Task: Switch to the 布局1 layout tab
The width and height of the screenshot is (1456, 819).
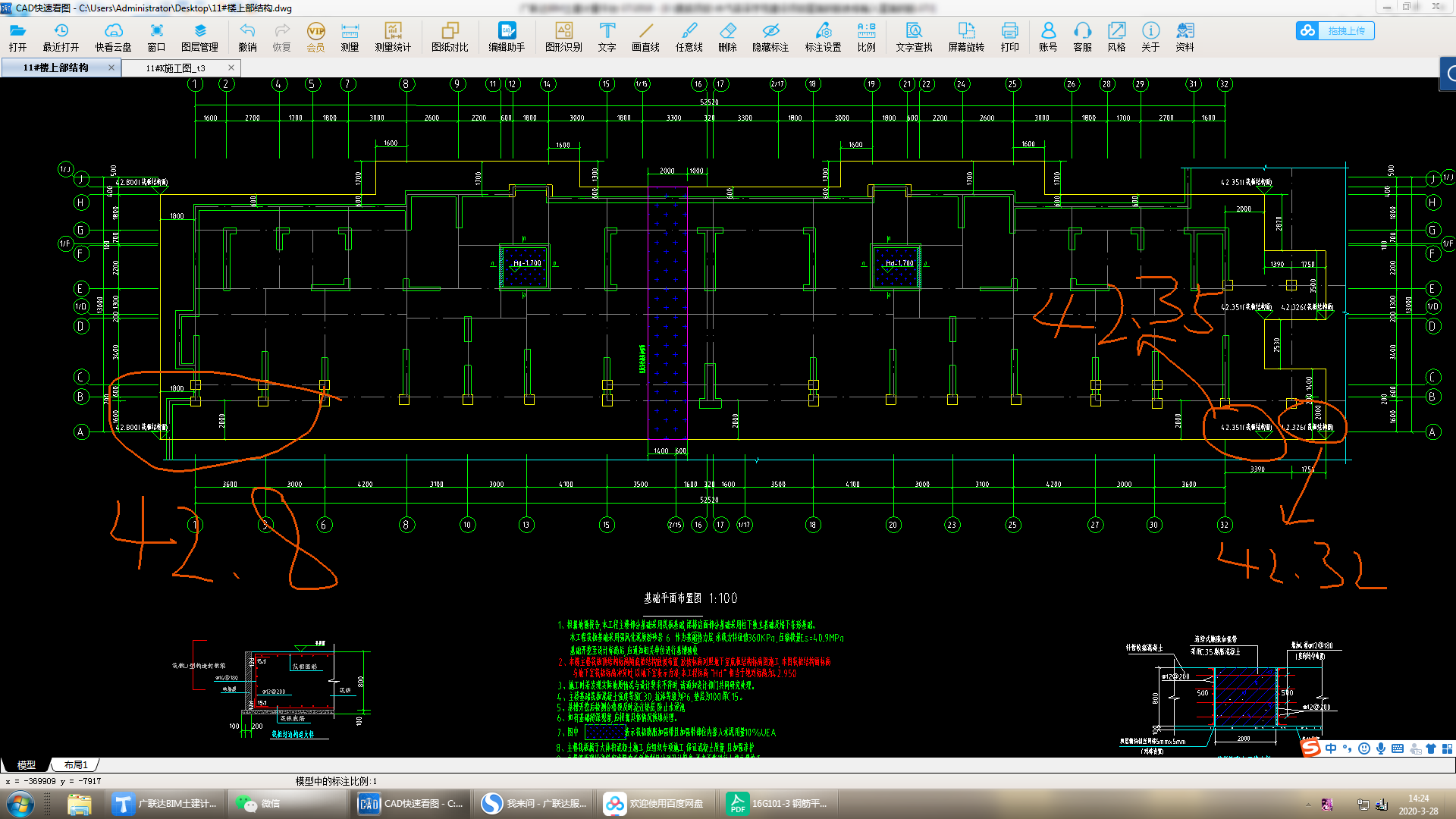Action: [76, 765]
